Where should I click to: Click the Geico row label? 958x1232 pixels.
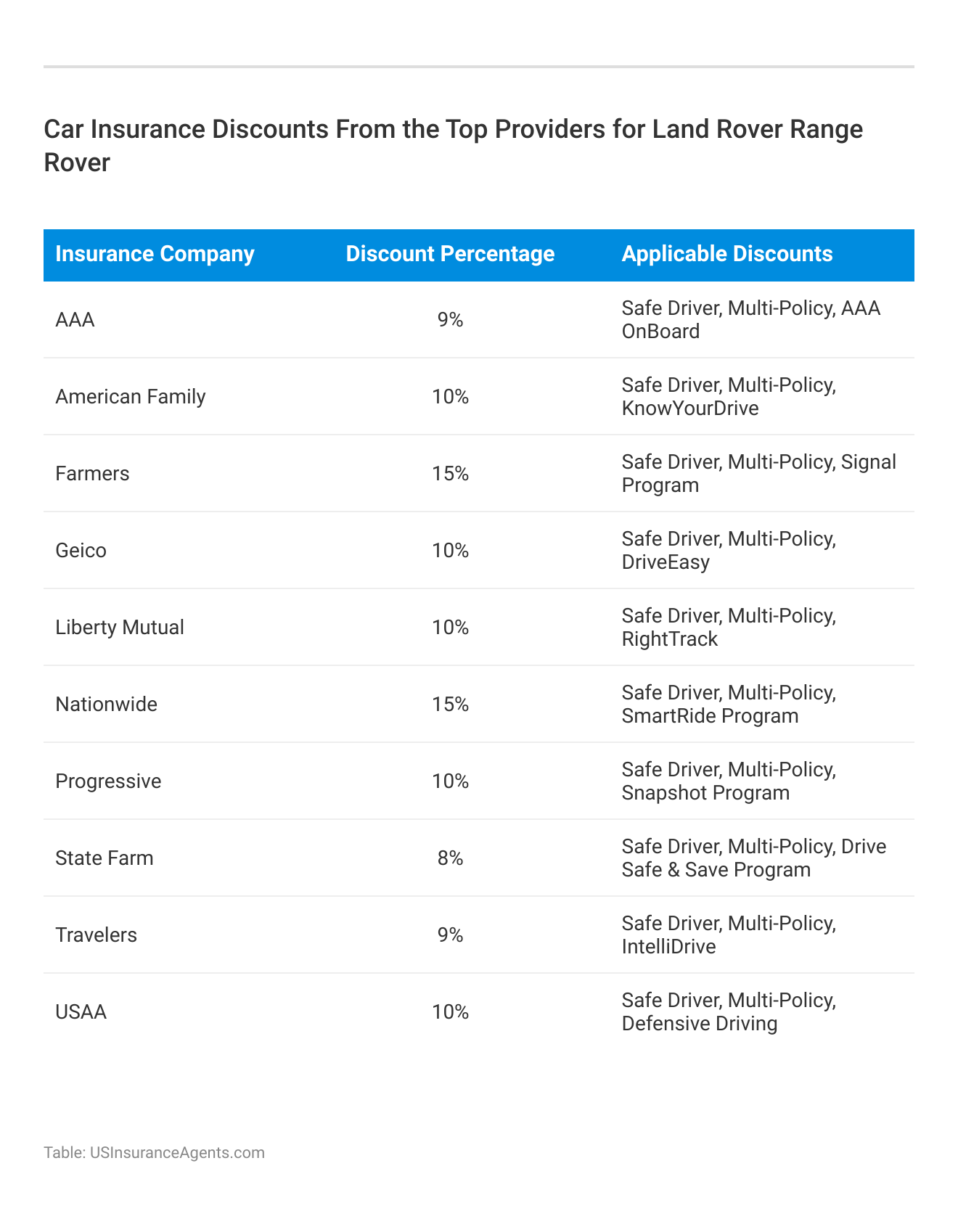click(81, 551)
